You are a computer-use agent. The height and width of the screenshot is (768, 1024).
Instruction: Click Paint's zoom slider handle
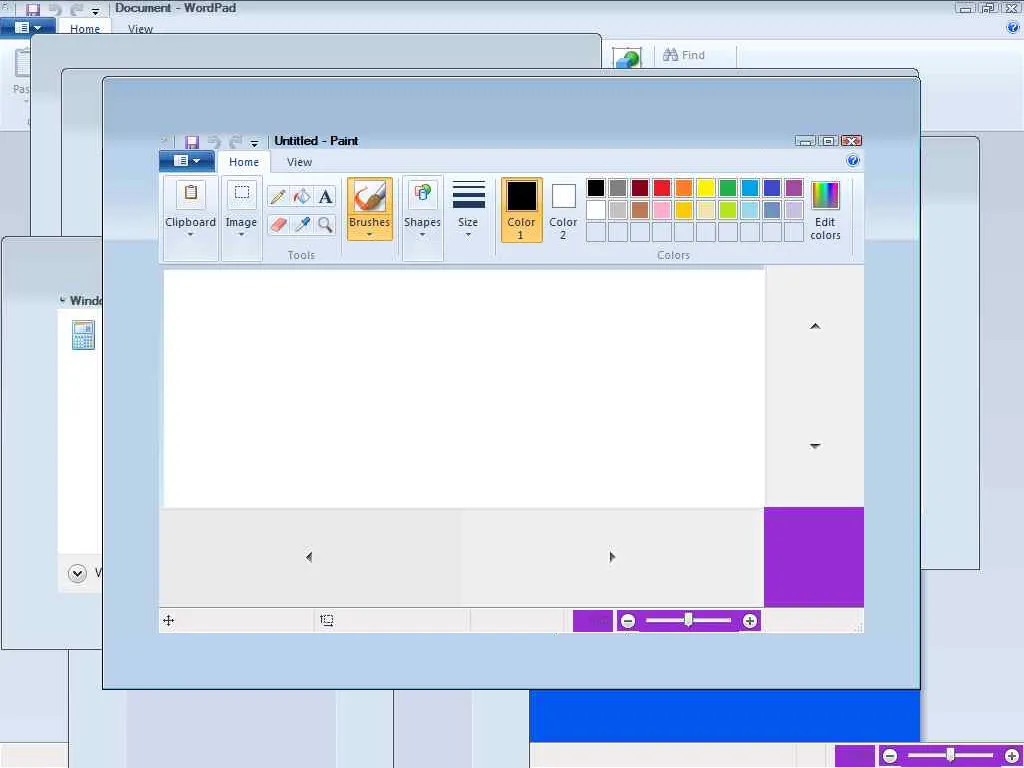click(x=688, y=620)
